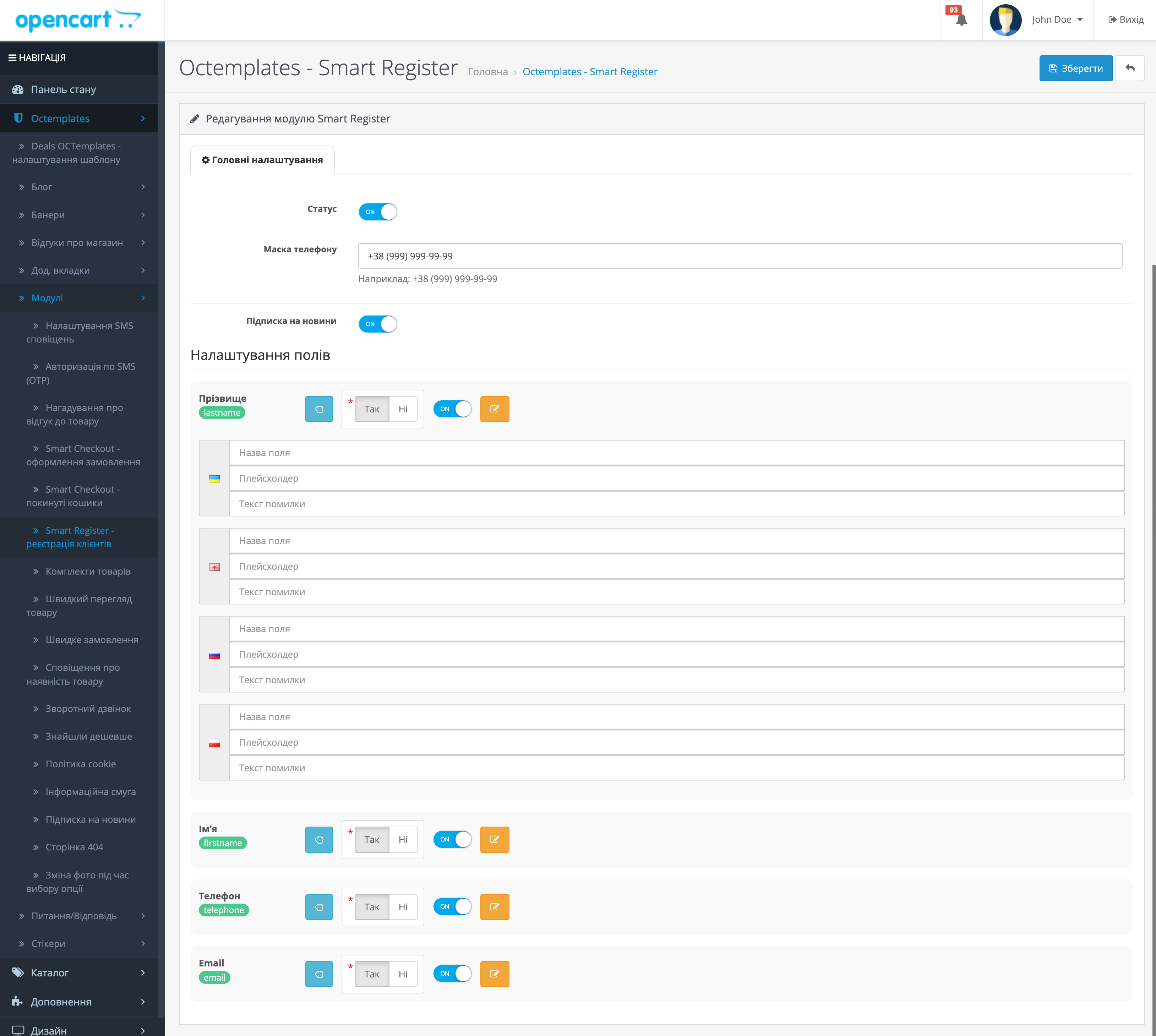Viewport: 1156px width, 1036px height.
Task: Click the Каталог tags icon
Action: point(18,972)
